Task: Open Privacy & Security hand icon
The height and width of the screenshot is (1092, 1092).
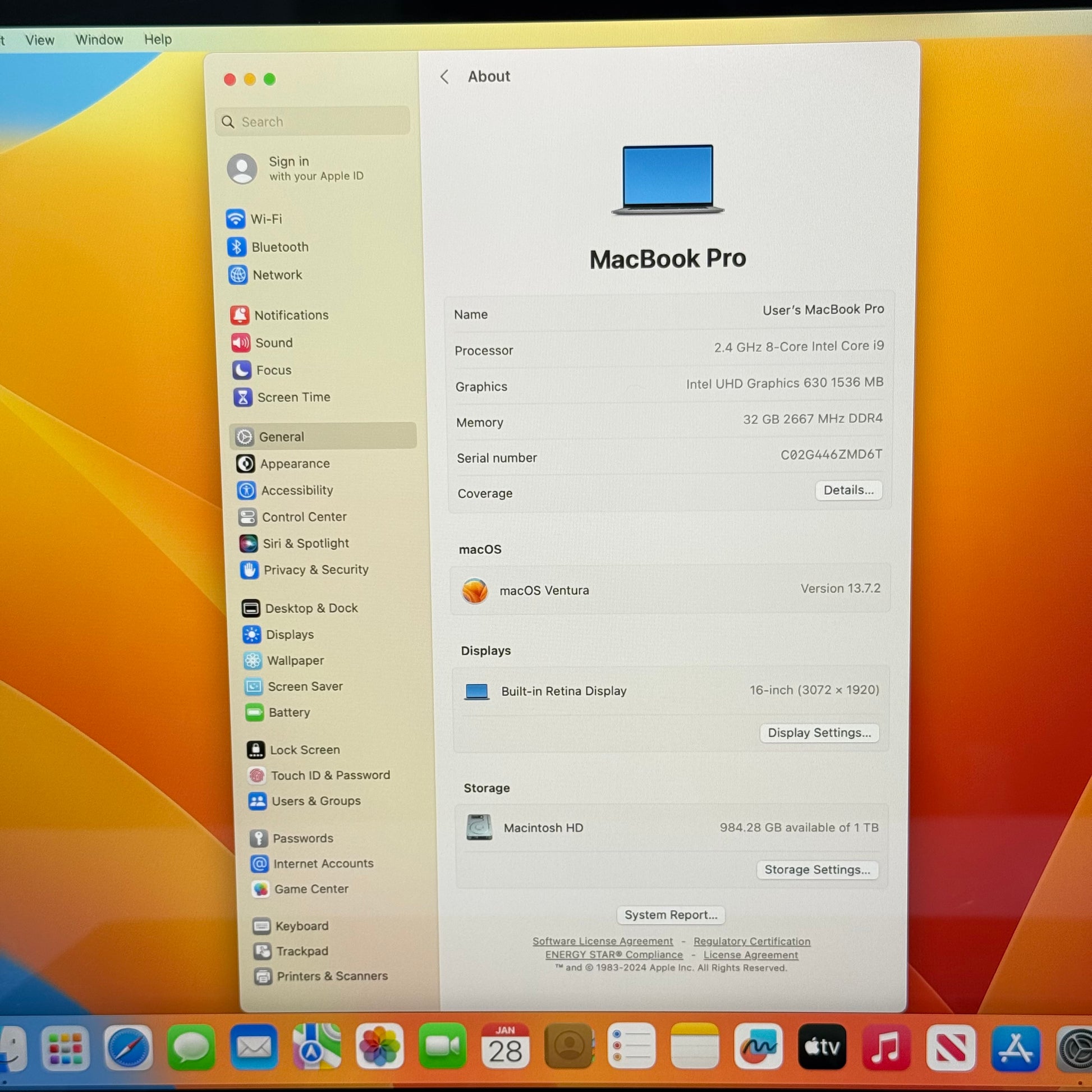Action: point(249,570)
